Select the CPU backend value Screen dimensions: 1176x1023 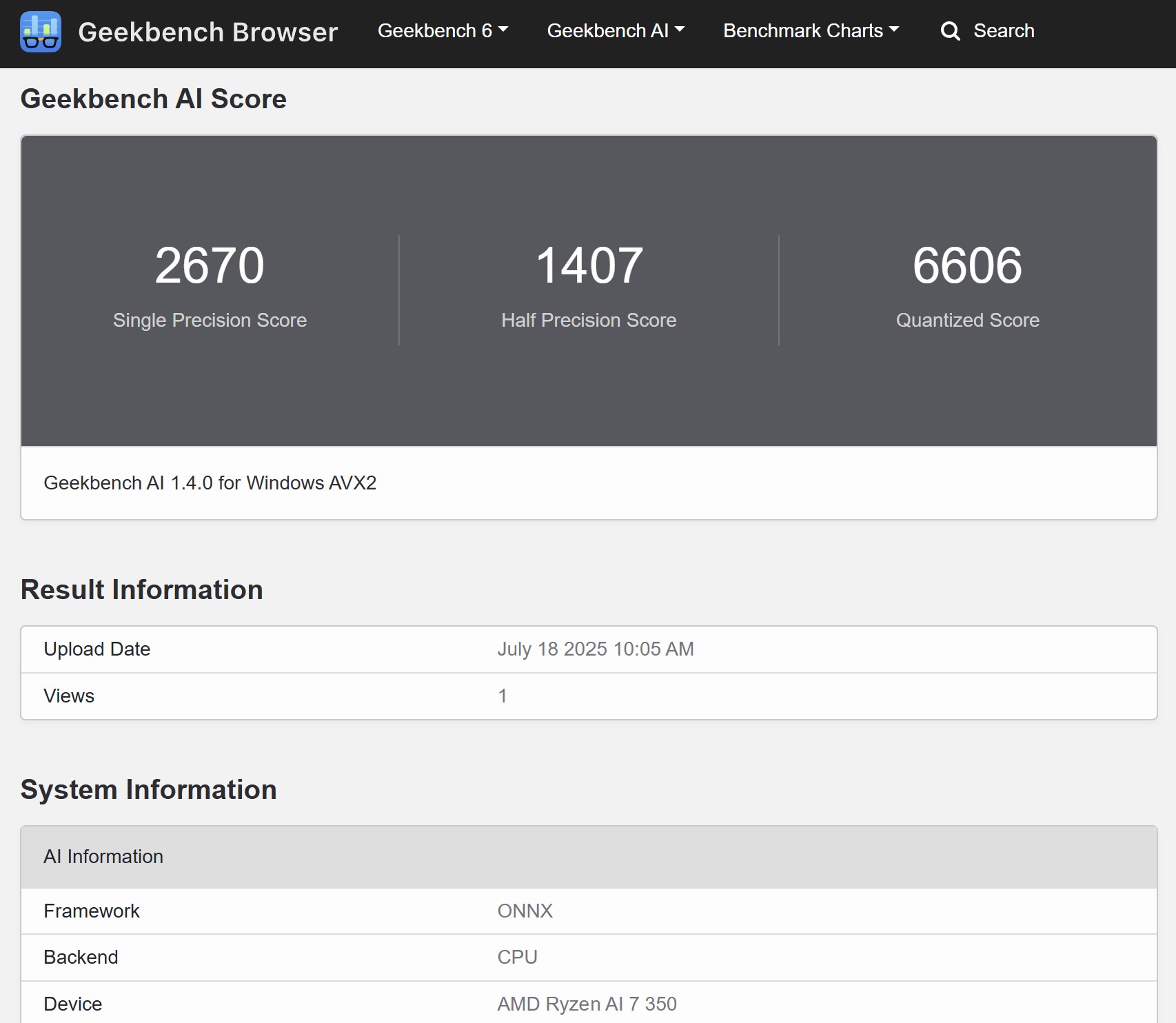tap(518, 958)
